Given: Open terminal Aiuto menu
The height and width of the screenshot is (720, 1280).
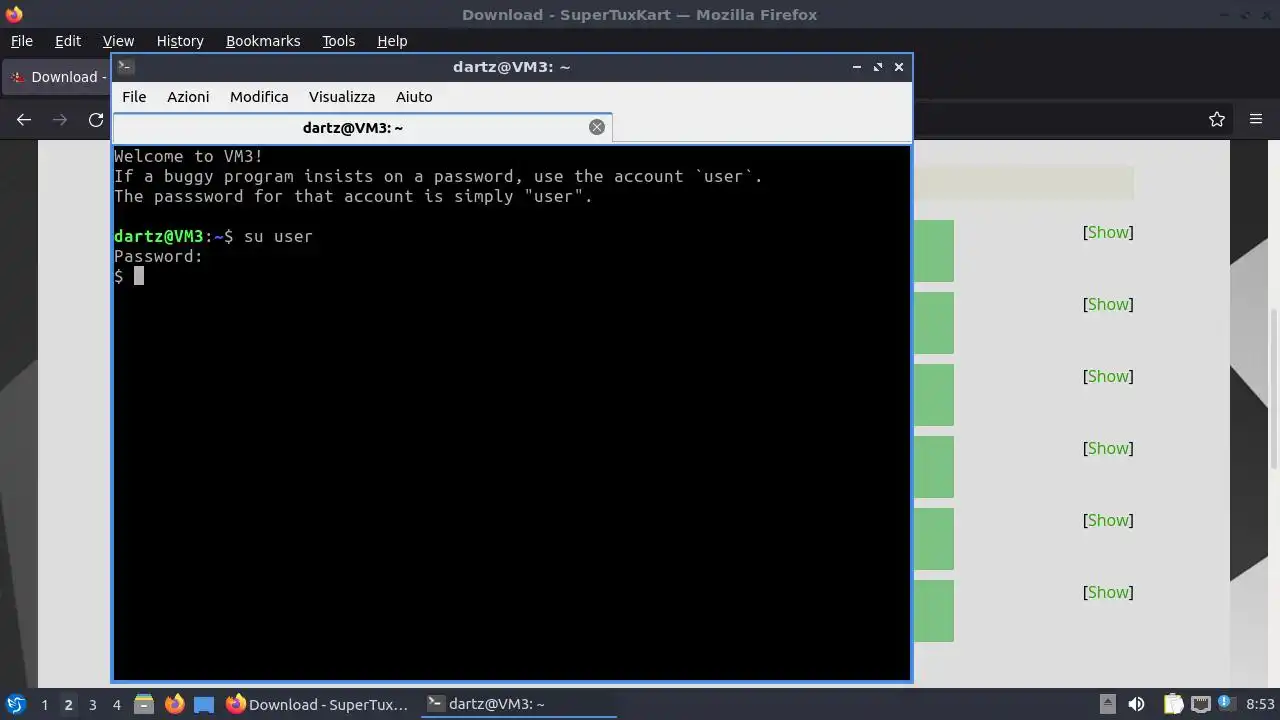Looking at the screenshot, I should pos(414,97).
